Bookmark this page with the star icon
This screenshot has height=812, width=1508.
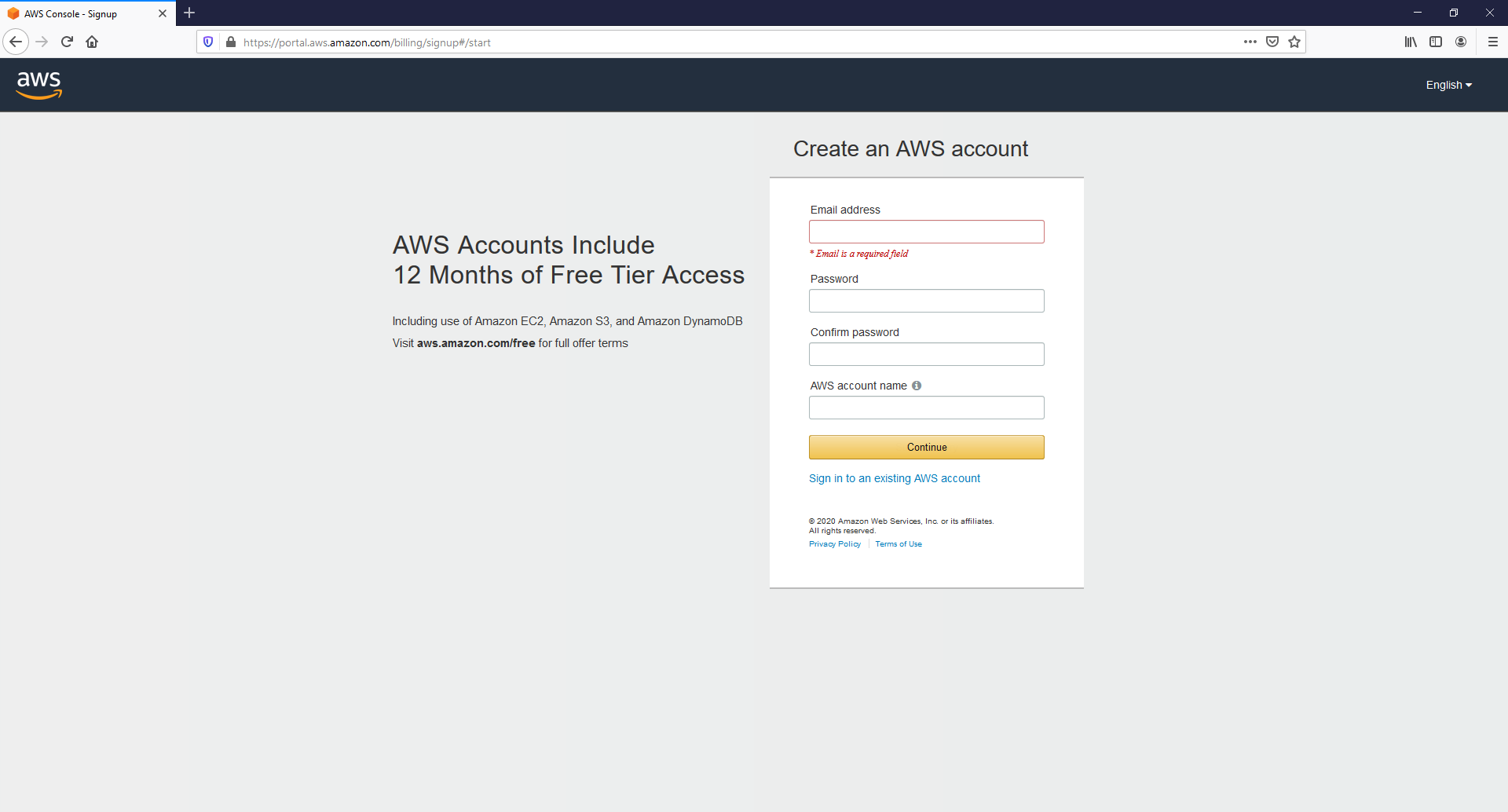[x=1294, y=42]
